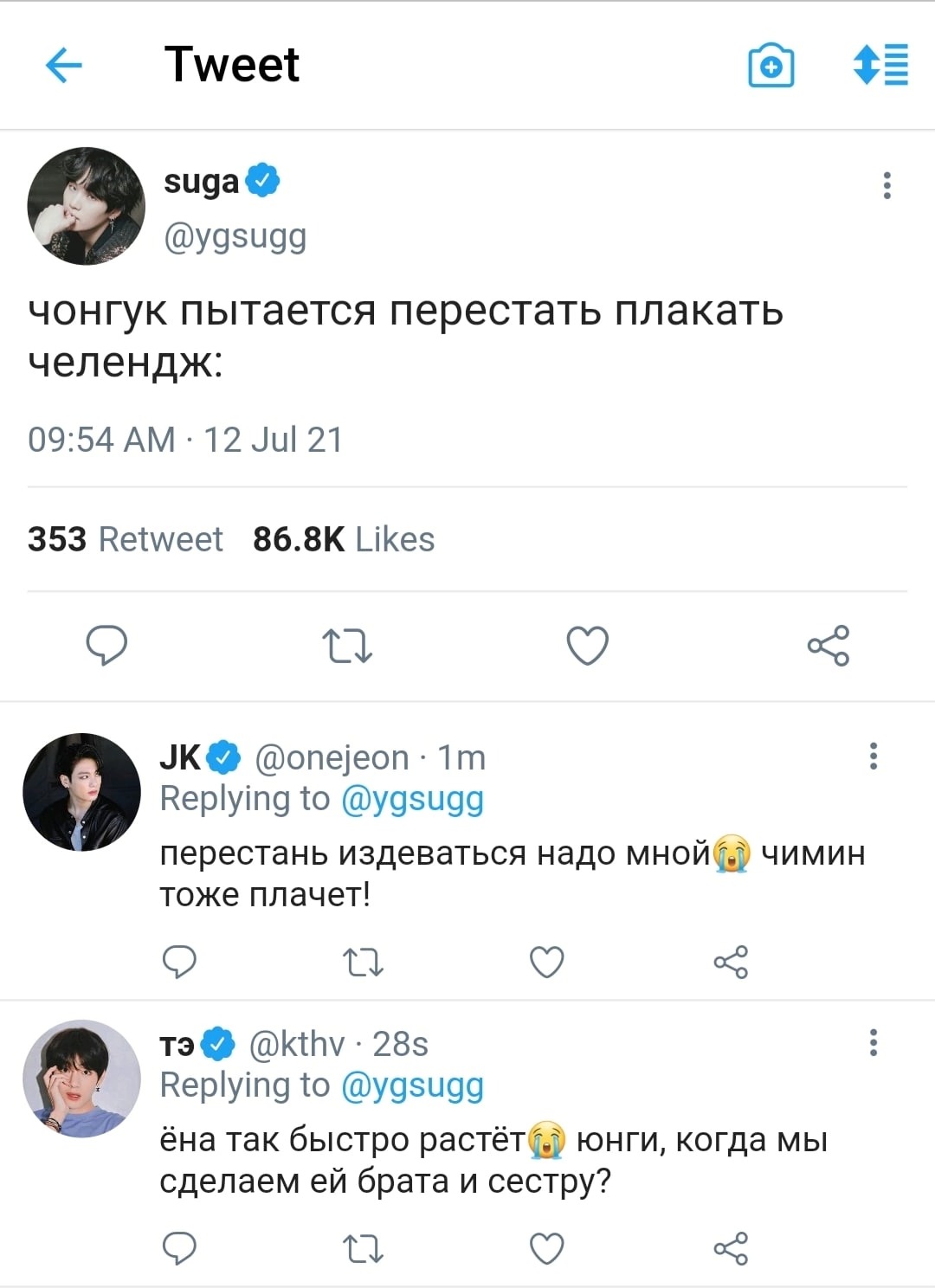This screenshot has width=935, height=1288.
Task: View the 86.8K Likes list
Action: click(x=344, y=539)
